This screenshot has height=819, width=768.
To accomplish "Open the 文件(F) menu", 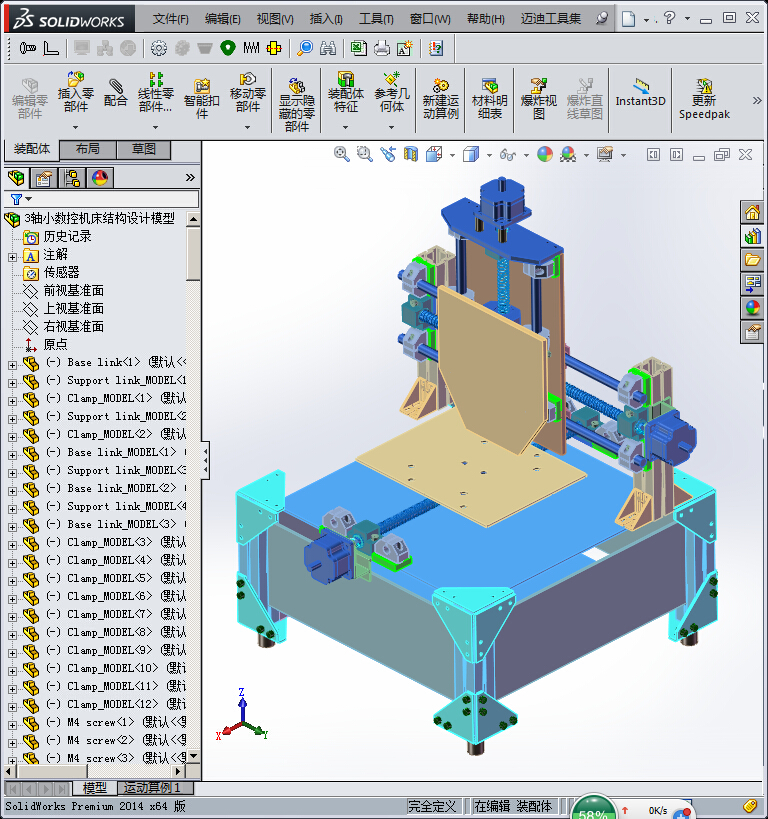I will click(170, 19).
